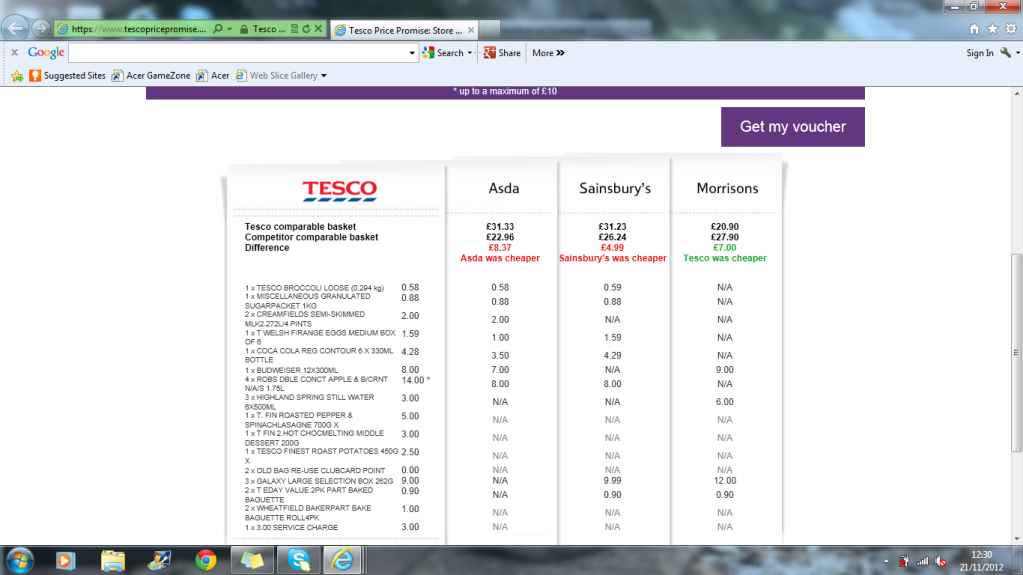Open the IE tools gear icon
The width and height of the screenshot is (1023, 575).
[1011, 29]
